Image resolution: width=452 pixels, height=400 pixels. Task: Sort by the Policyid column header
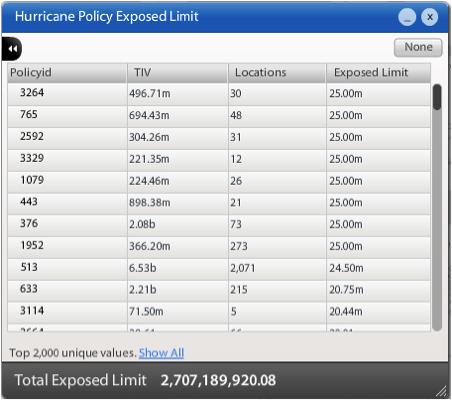[x=67, y=73]
